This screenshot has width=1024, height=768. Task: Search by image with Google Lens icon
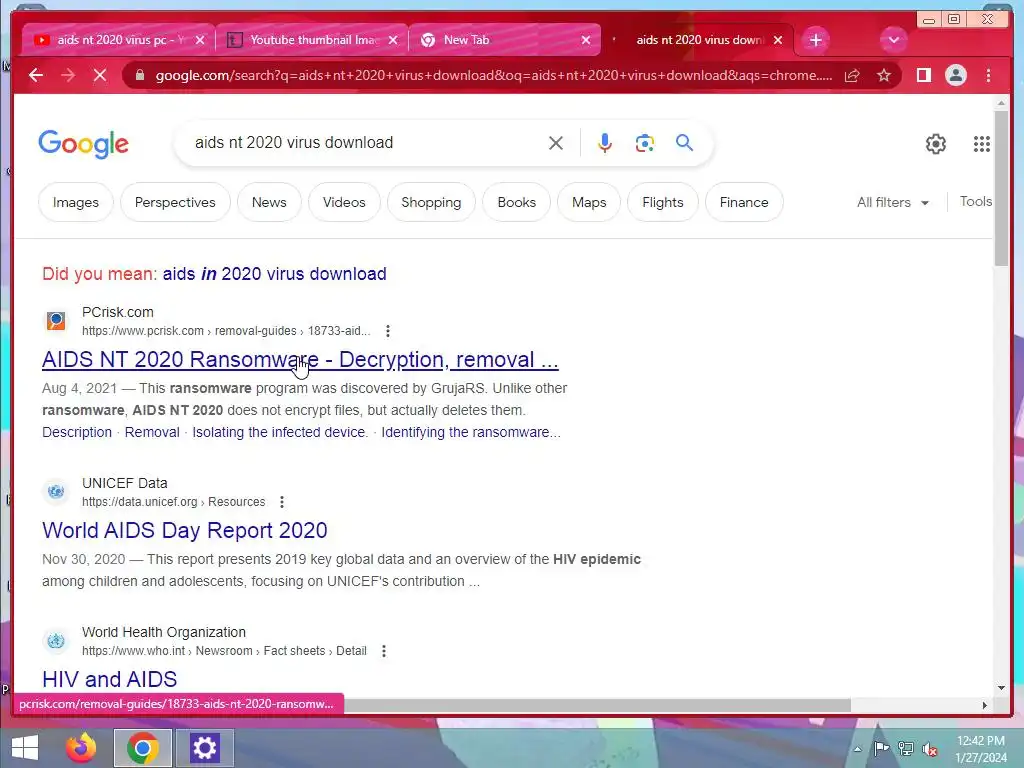pos(645,143)
